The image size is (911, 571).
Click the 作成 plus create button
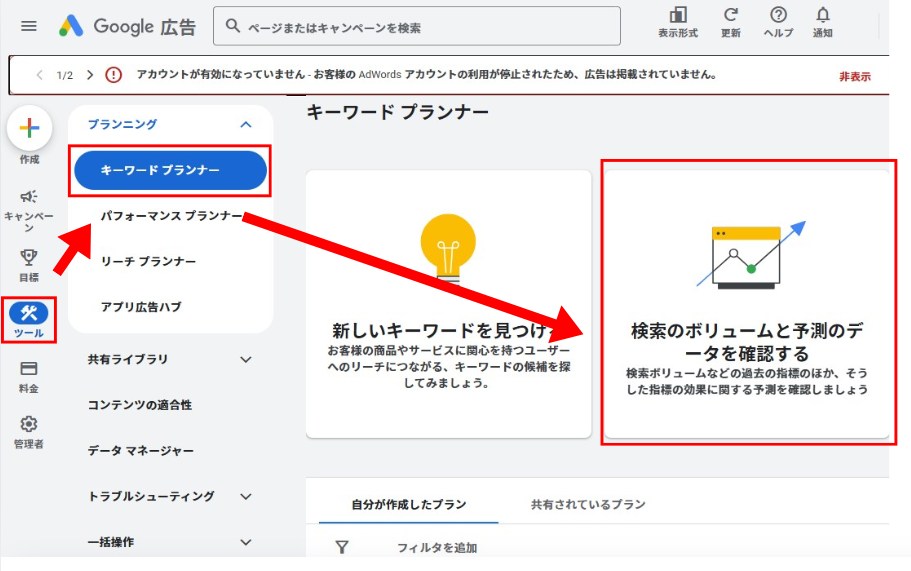(x=29, y=128)
